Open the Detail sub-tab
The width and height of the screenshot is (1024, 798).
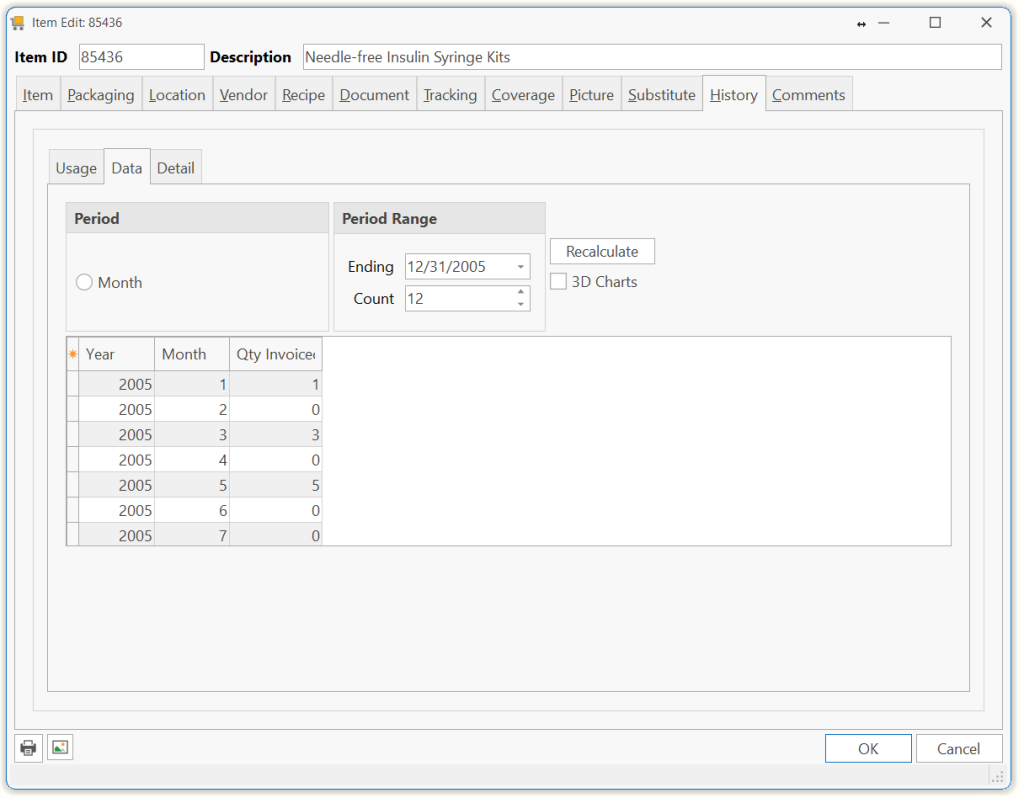176,168
